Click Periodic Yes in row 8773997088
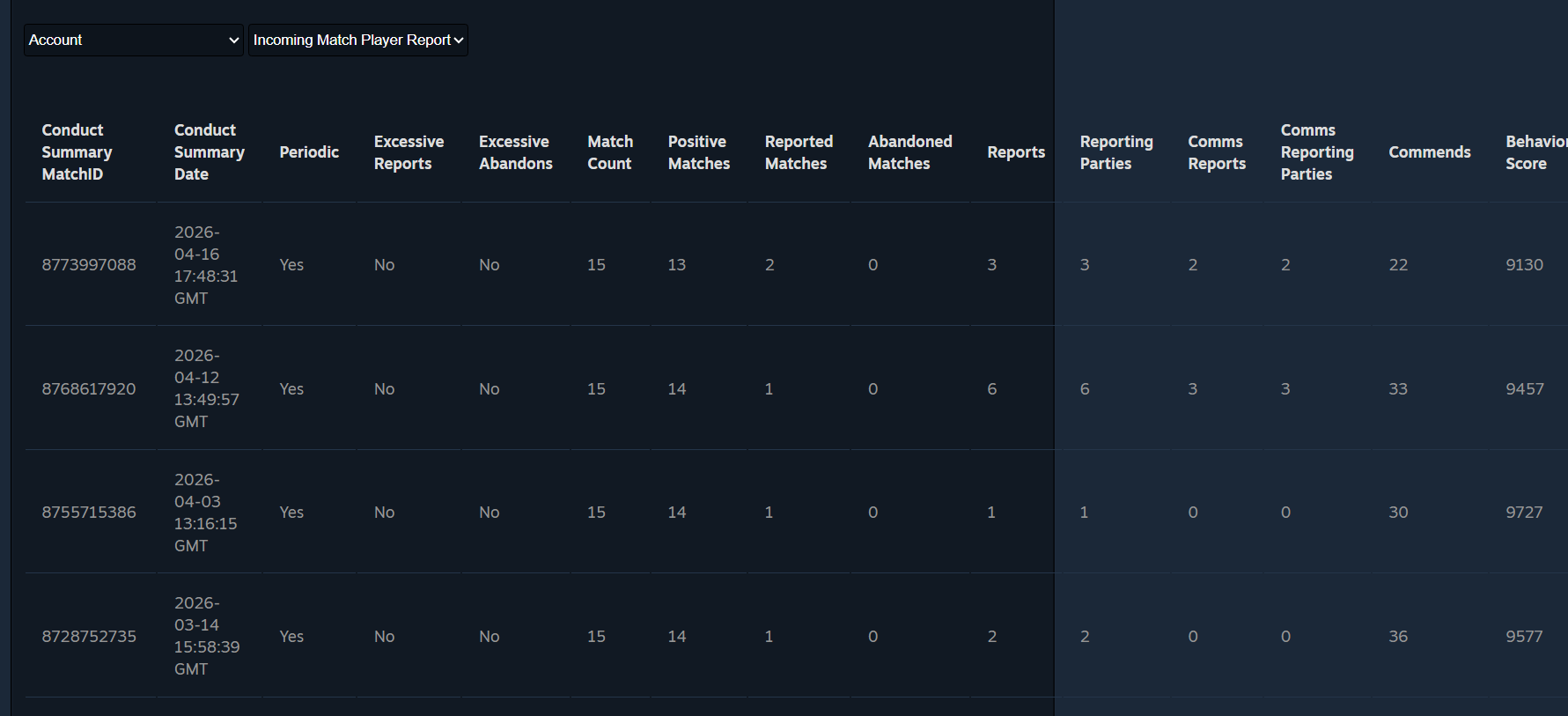This screenshot has height=716, width=1568. pos(291,265)
